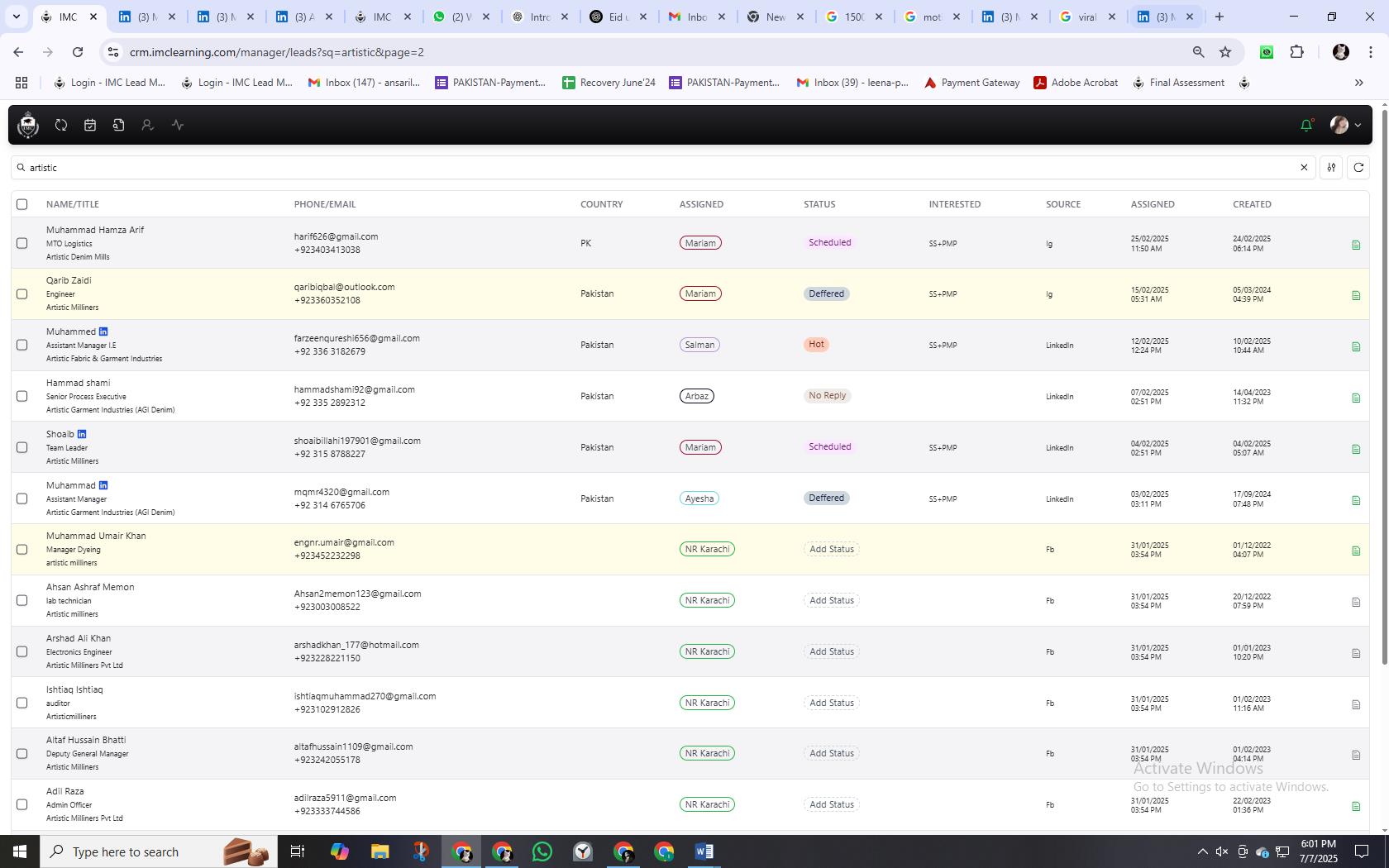Check the box for Qarib Zaidi
Screen dimensions: 1389x868
click(x=22, y=293)
